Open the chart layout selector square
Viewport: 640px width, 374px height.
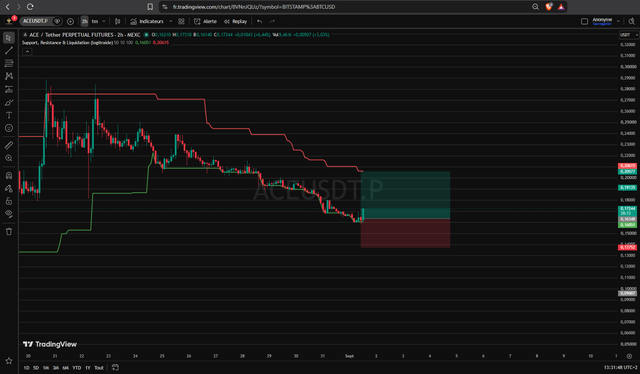pyautogui.click(x=584, y=21)
